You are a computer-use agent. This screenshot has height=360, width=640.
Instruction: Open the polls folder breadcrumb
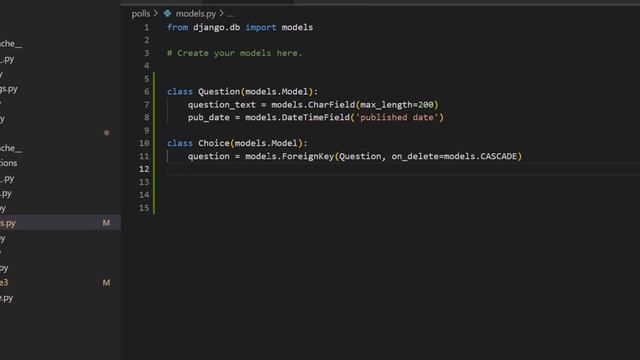pos(141,13)
